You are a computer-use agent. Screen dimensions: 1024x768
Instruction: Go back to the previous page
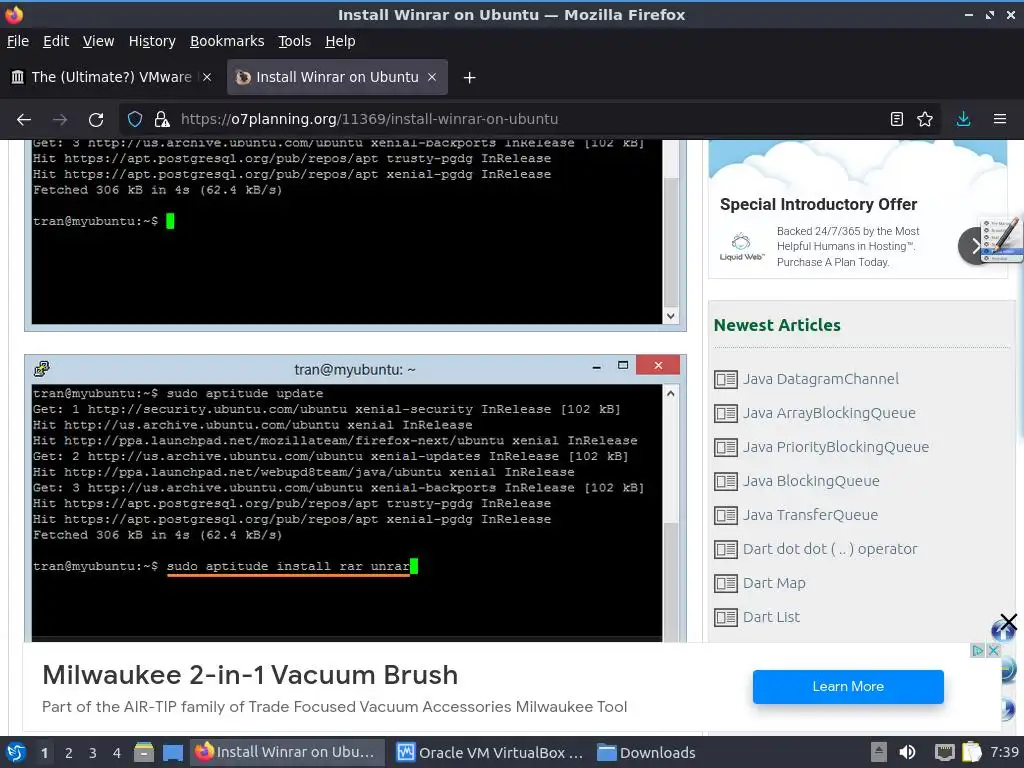pos(24,120)
